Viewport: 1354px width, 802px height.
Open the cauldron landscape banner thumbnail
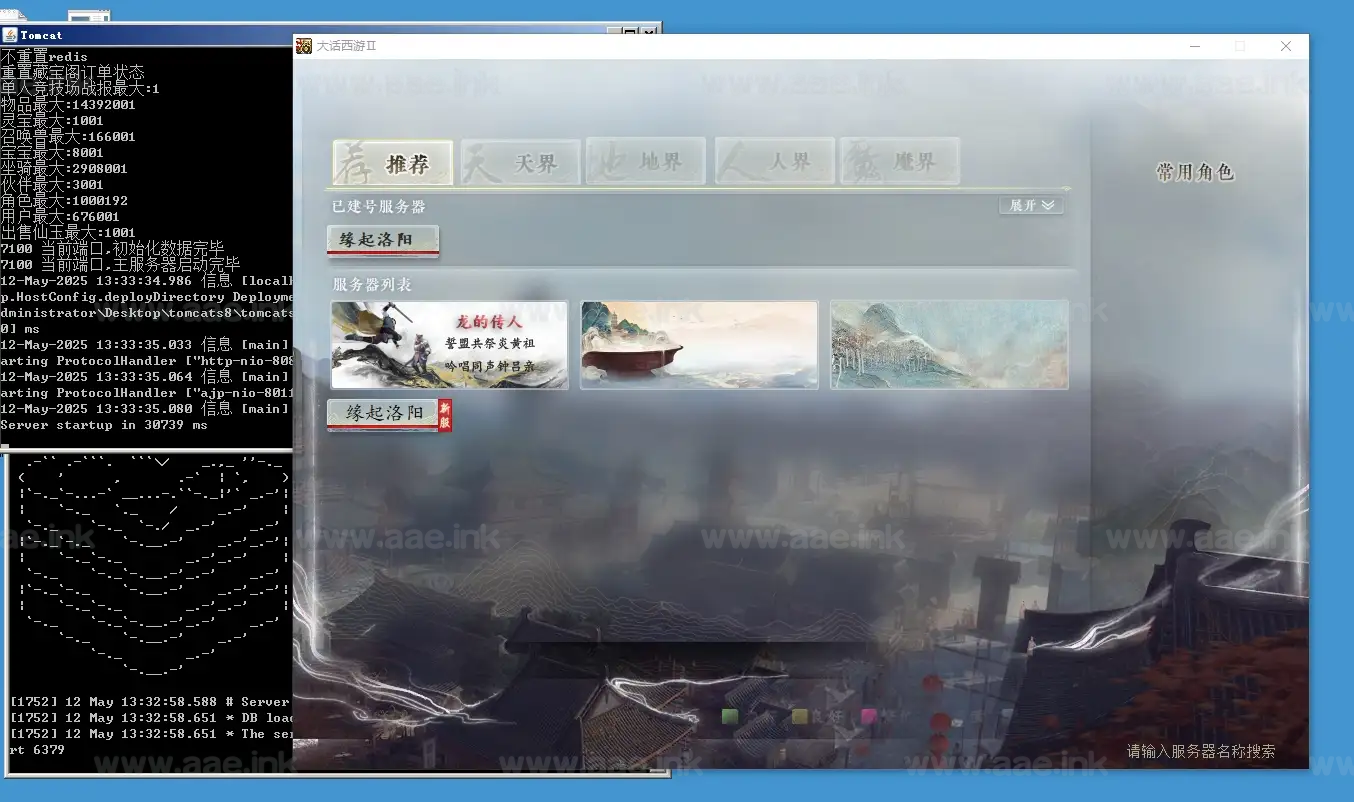(699, 345)
